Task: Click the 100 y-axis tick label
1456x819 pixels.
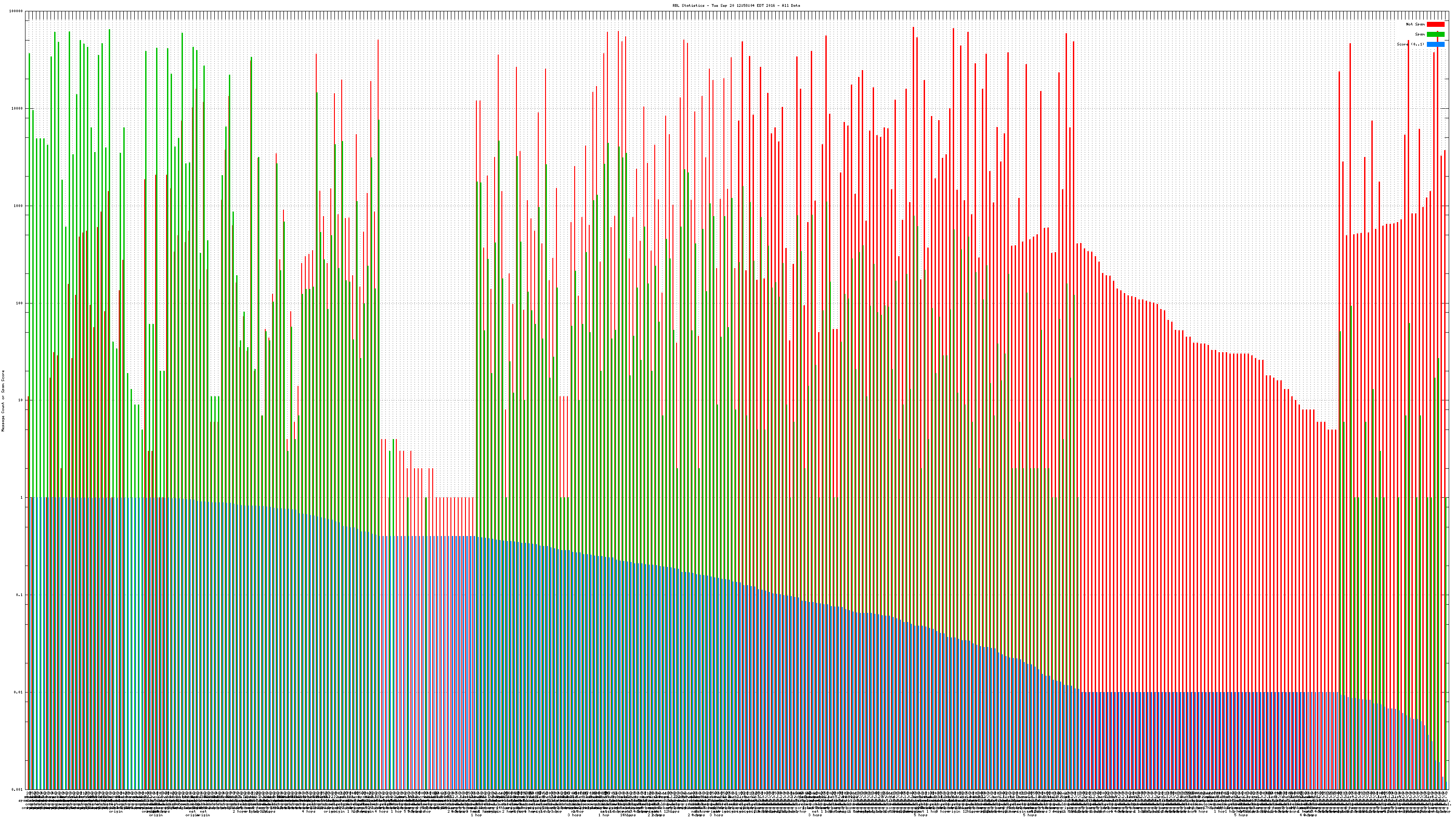Action: (19, 303)
